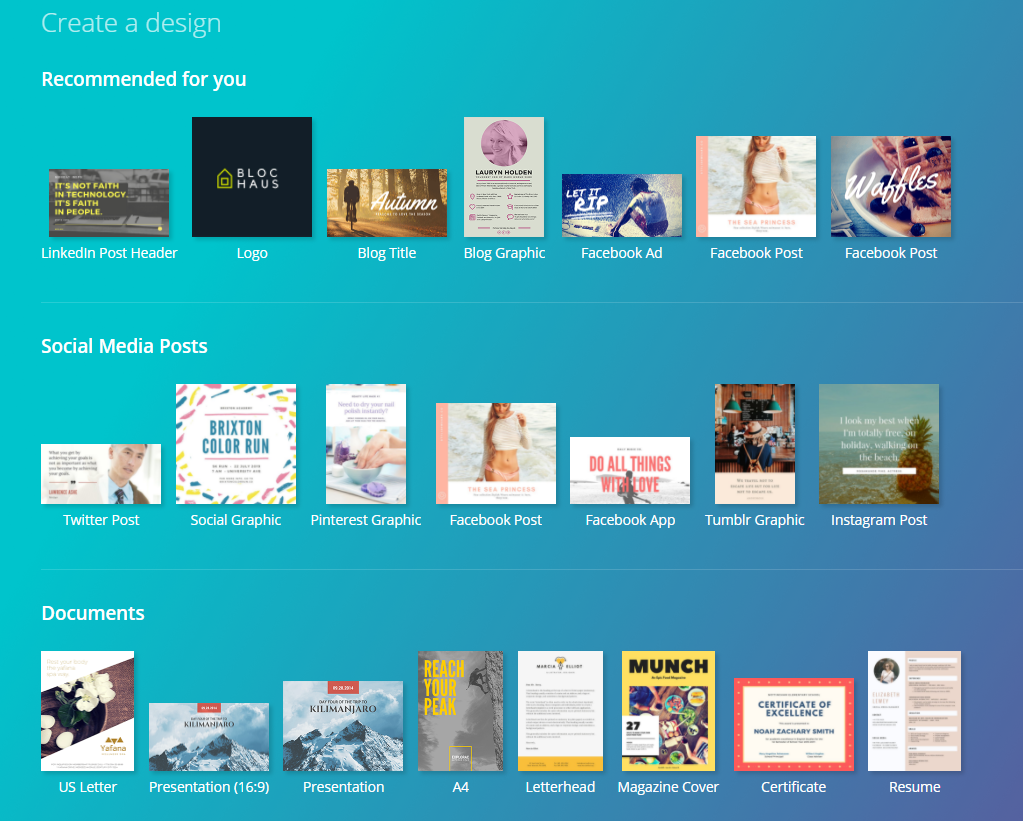The width and height of the screenshot is (1023, 821).
Task: Open the Lauryn Holden Blog Graphic thumbnail
Action: 503,177
